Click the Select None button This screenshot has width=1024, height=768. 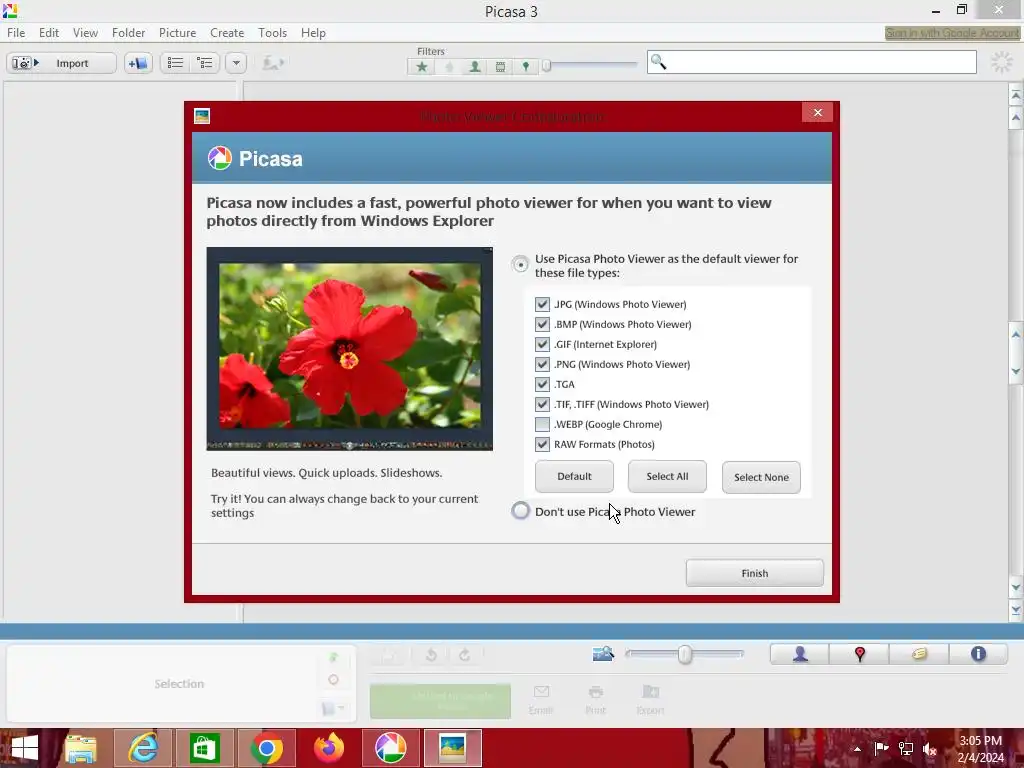point(761,477)
